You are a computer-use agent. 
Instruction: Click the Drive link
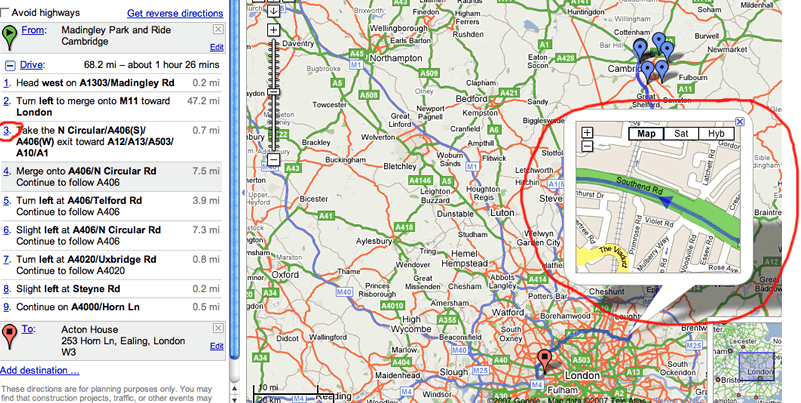pos(32,65)
